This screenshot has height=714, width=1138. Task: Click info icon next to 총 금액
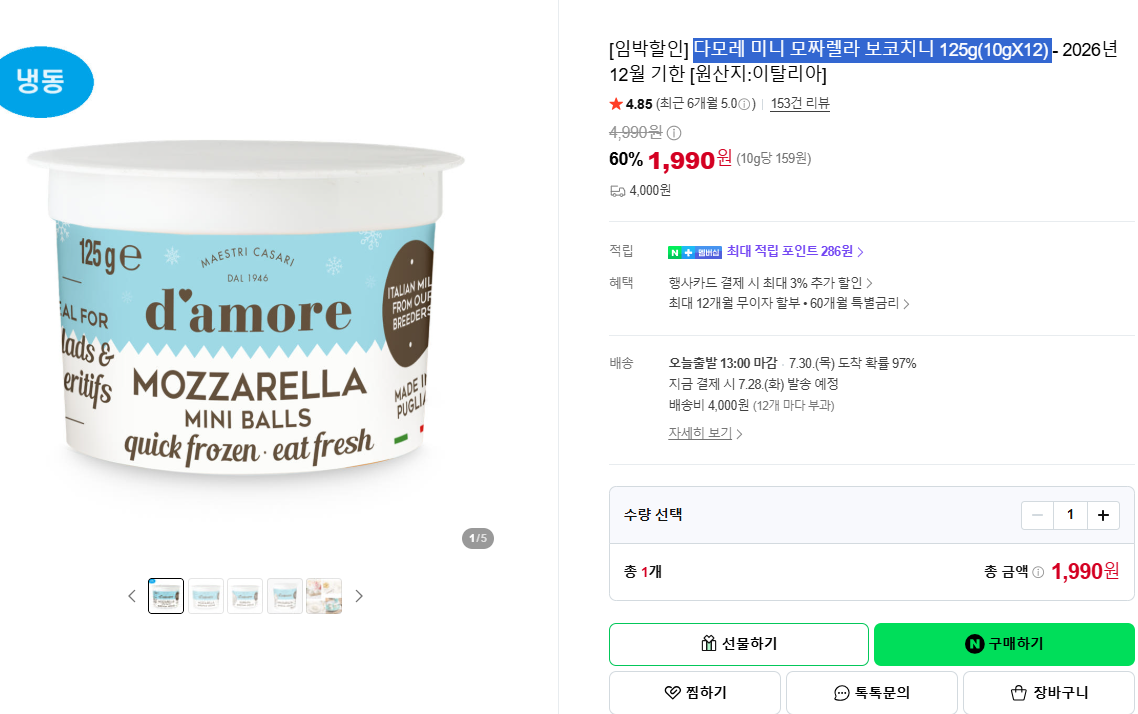click(x=1038, y=573)
